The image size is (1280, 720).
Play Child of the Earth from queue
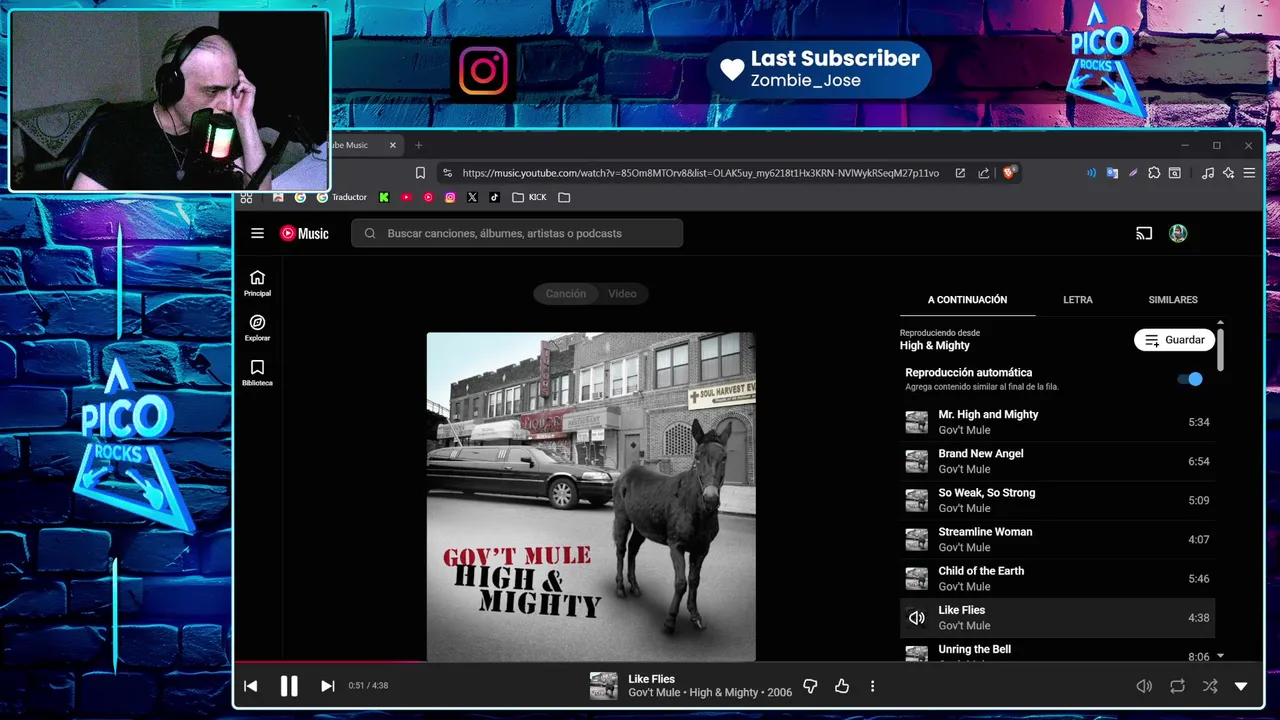(x=1057, y=578)
